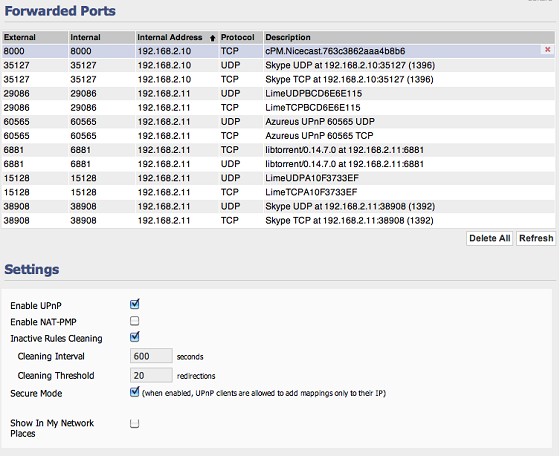Image resolution: width=560 pixels, height=456 pixels.
Task: Select the libtorrent 6881 TCP row
Action: 279,150
